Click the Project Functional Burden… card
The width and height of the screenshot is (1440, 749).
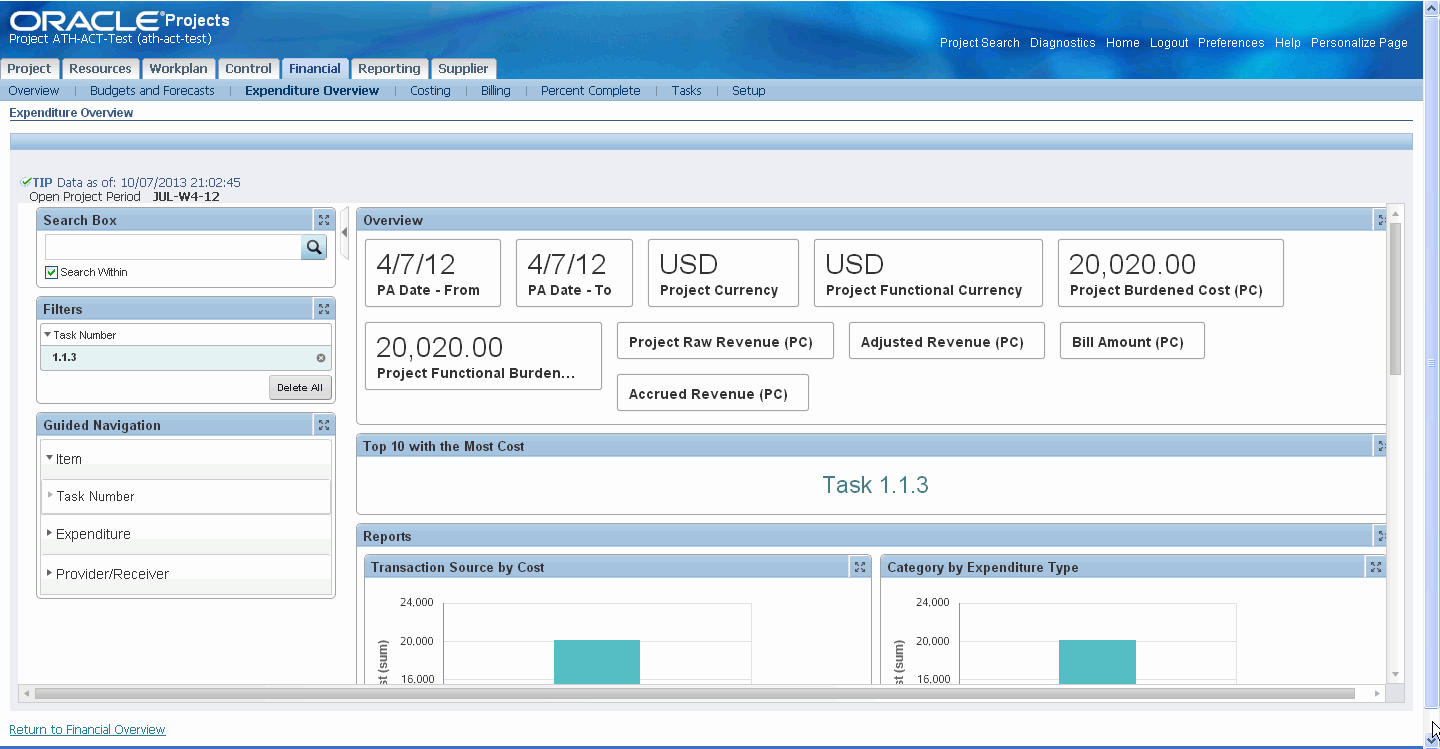click(x=483, y=356)
